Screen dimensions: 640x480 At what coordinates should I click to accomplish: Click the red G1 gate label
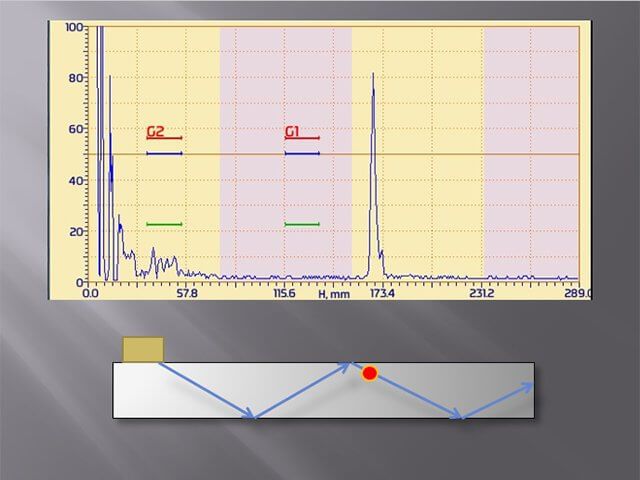pyautogui.click(x=292, y=131)
